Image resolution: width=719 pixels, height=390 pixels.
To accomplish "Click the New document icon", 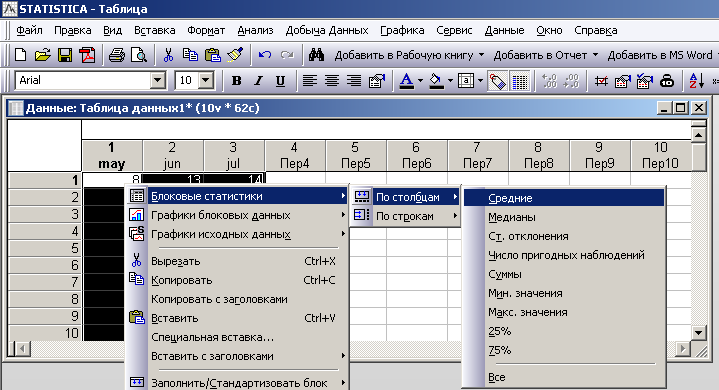I will 20,55.
